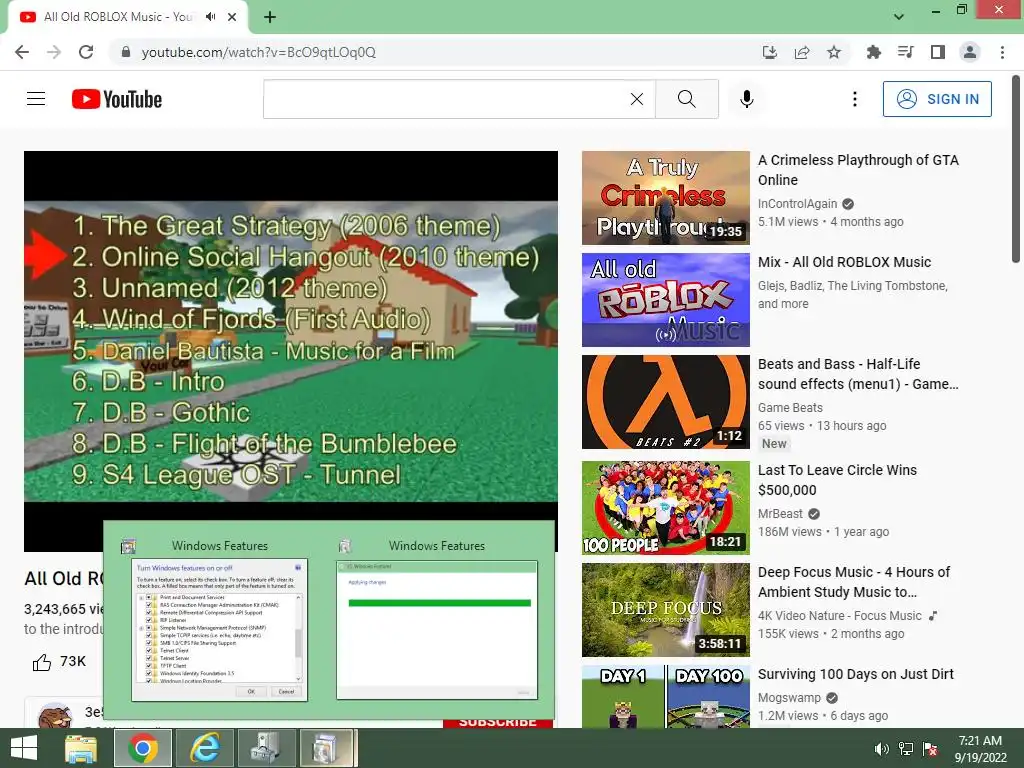Viewport: 1024px width, 768px height.
Task: Close the All Old ROBLOX Music tab
Action: [x=232, y=17]
